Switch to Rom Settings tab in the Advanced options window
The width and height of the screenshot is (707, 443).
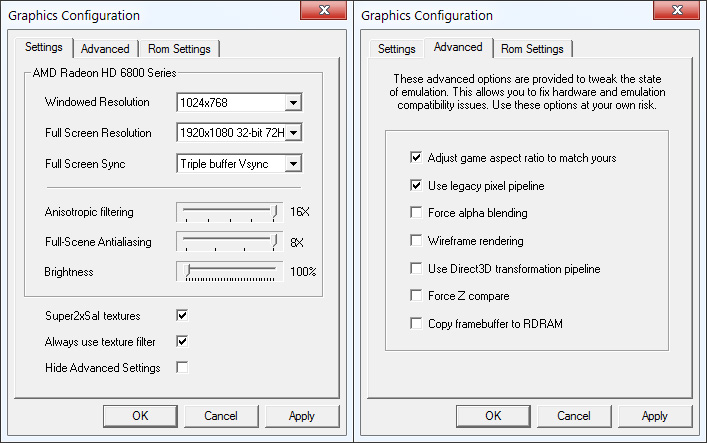click(532, 49)
